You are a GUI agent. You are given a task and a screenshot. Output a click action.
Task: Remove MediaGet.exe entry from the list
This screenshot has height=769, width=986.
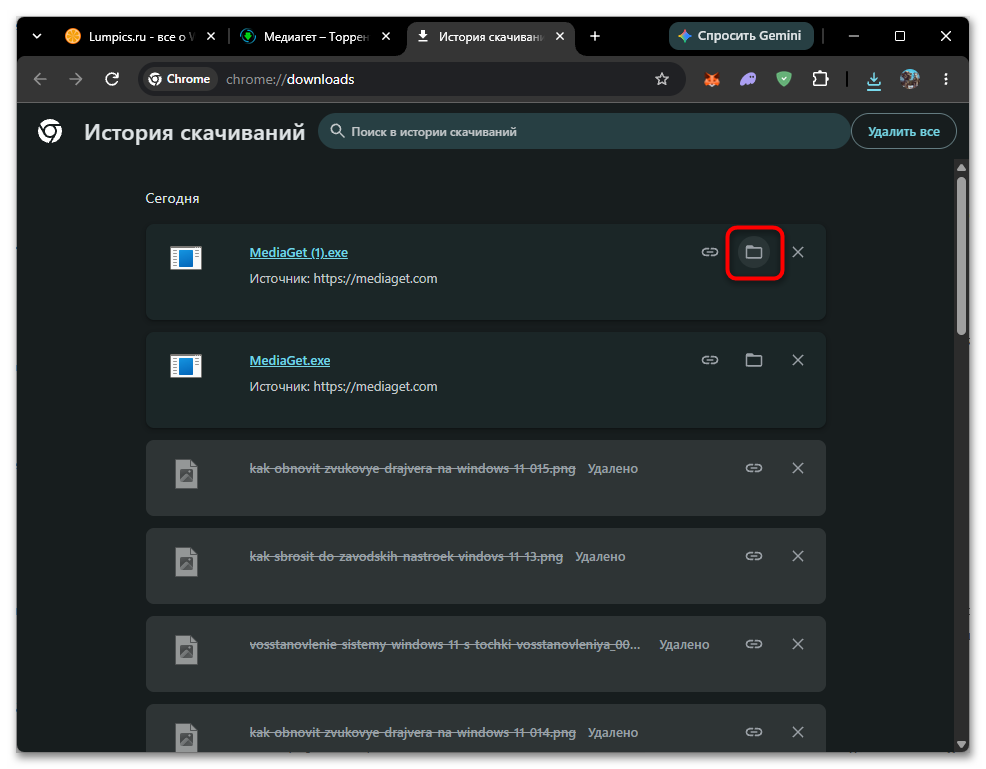(x=797, y=360)
